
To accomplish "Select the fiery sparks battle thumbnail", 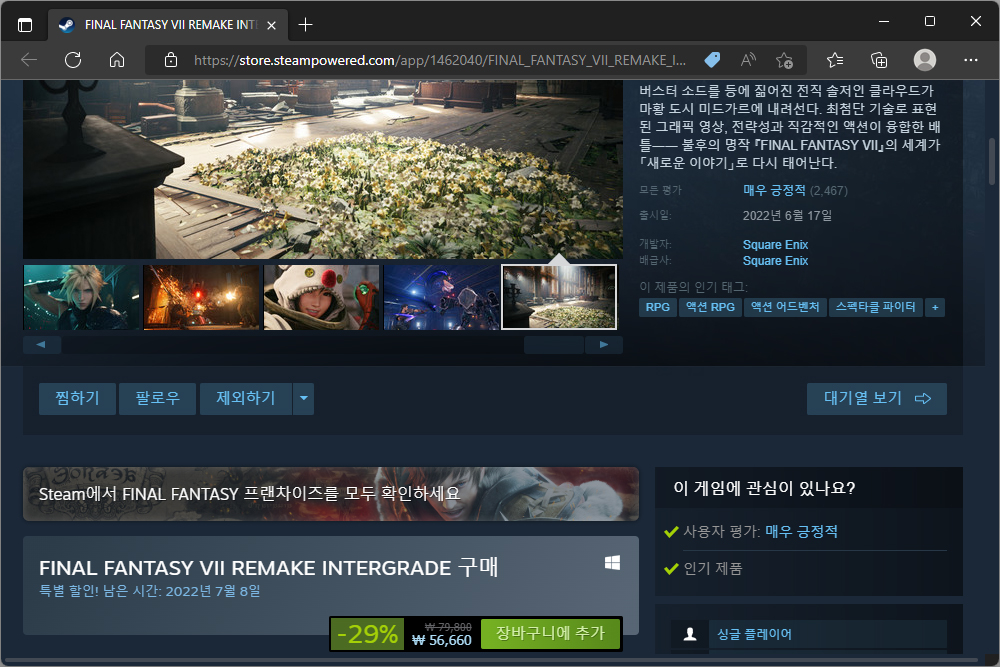I will 202,297.
